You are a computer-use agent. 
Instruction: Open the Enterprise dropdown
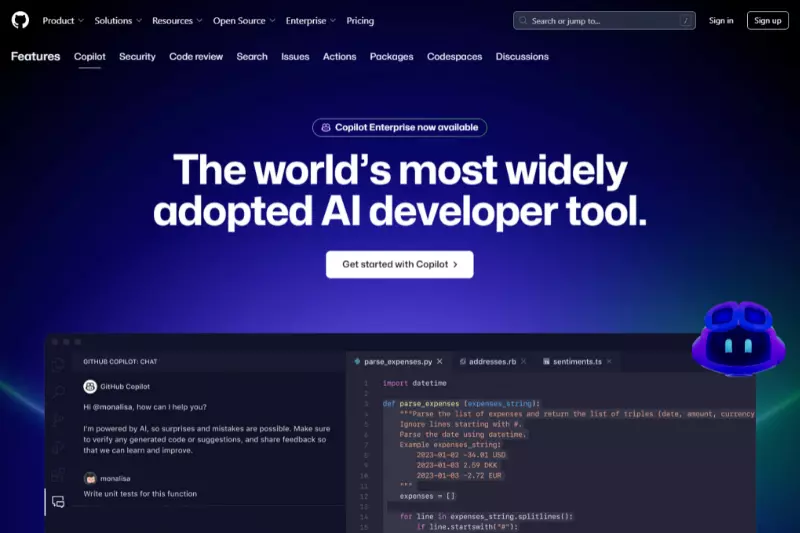tap(311, 21)
